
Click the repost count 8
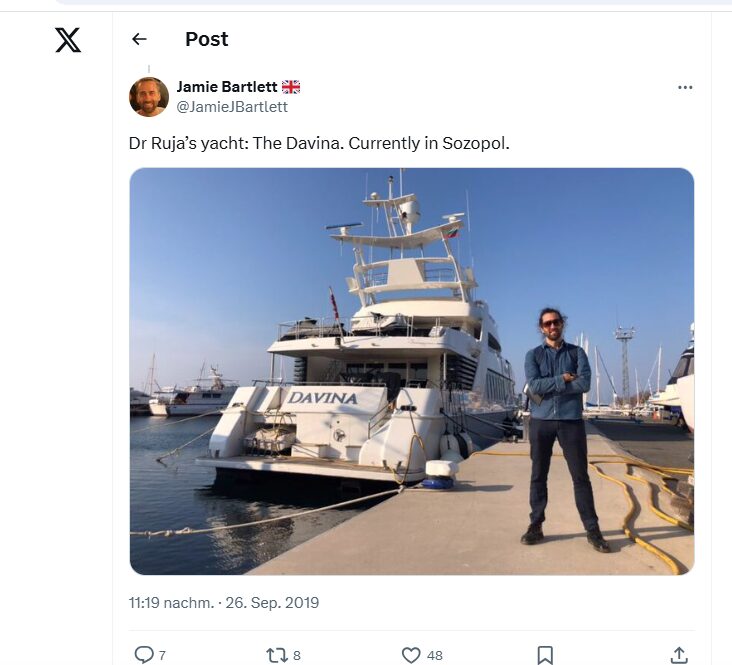(x=297, y=656)
